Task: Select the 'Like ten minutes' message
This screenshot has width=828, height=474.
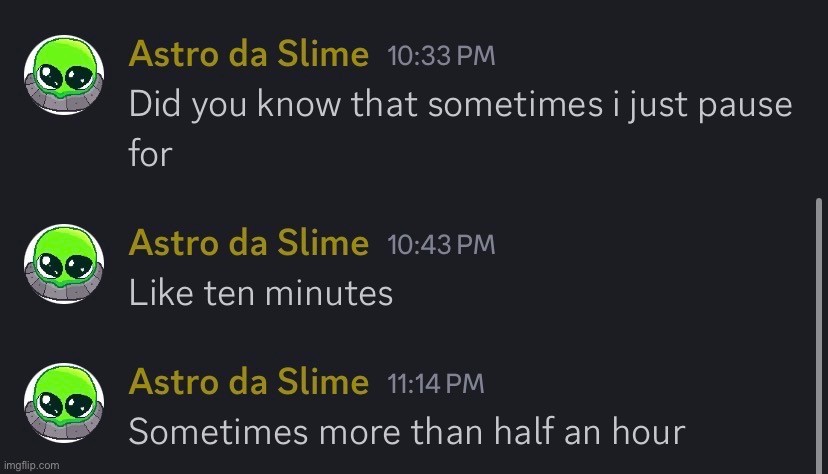Action: point(260,293)
